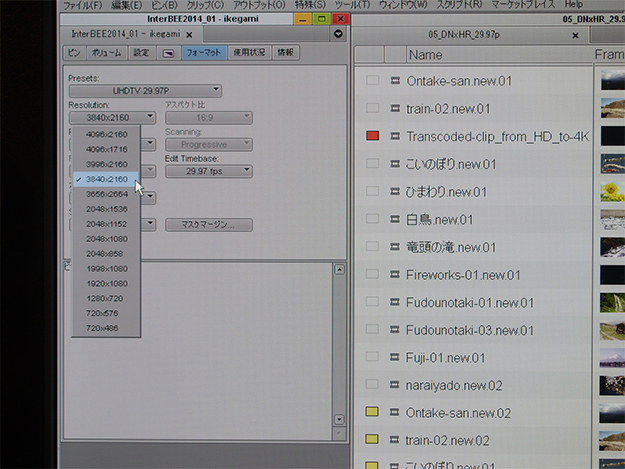Screen dimensions: 625x469
Task: Switch to the ボリューム tab
Action: [106, 53]
